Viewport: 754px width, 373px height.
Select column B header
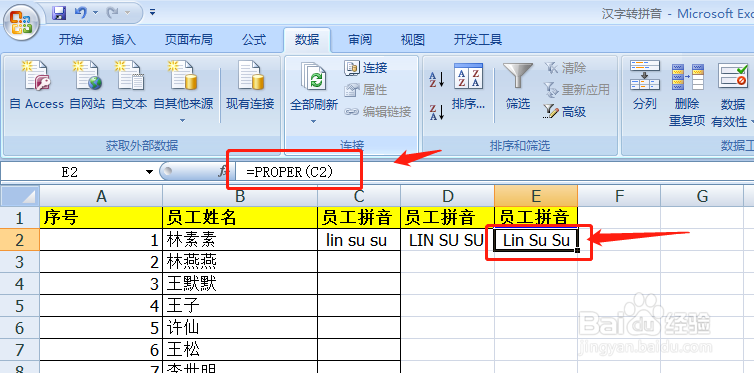pos(240,196)
